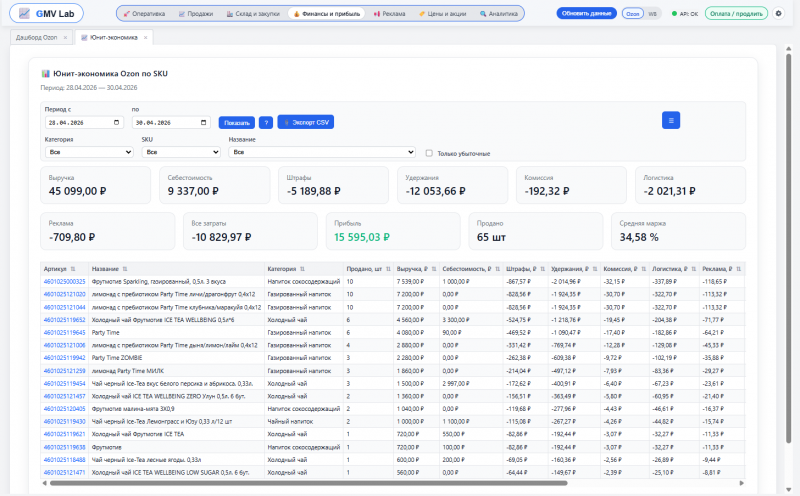800x496 pixels.
Task: Open settings via the gear icon
Action: (779, 14)
